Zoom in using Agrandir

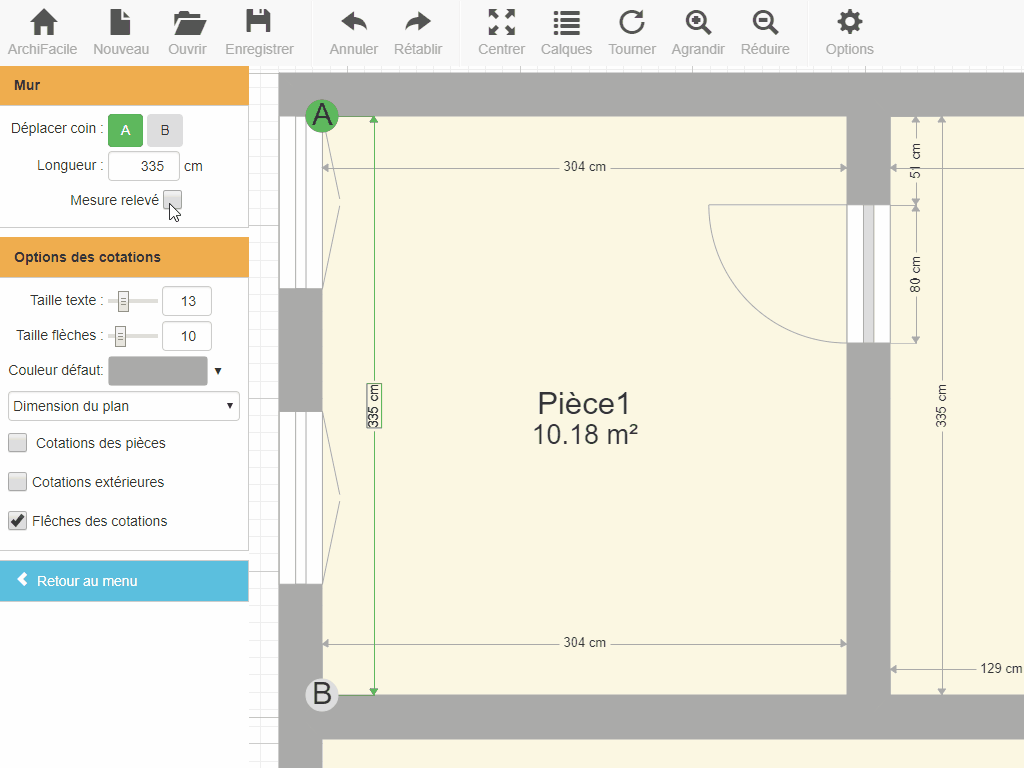[x=698, y=32]
